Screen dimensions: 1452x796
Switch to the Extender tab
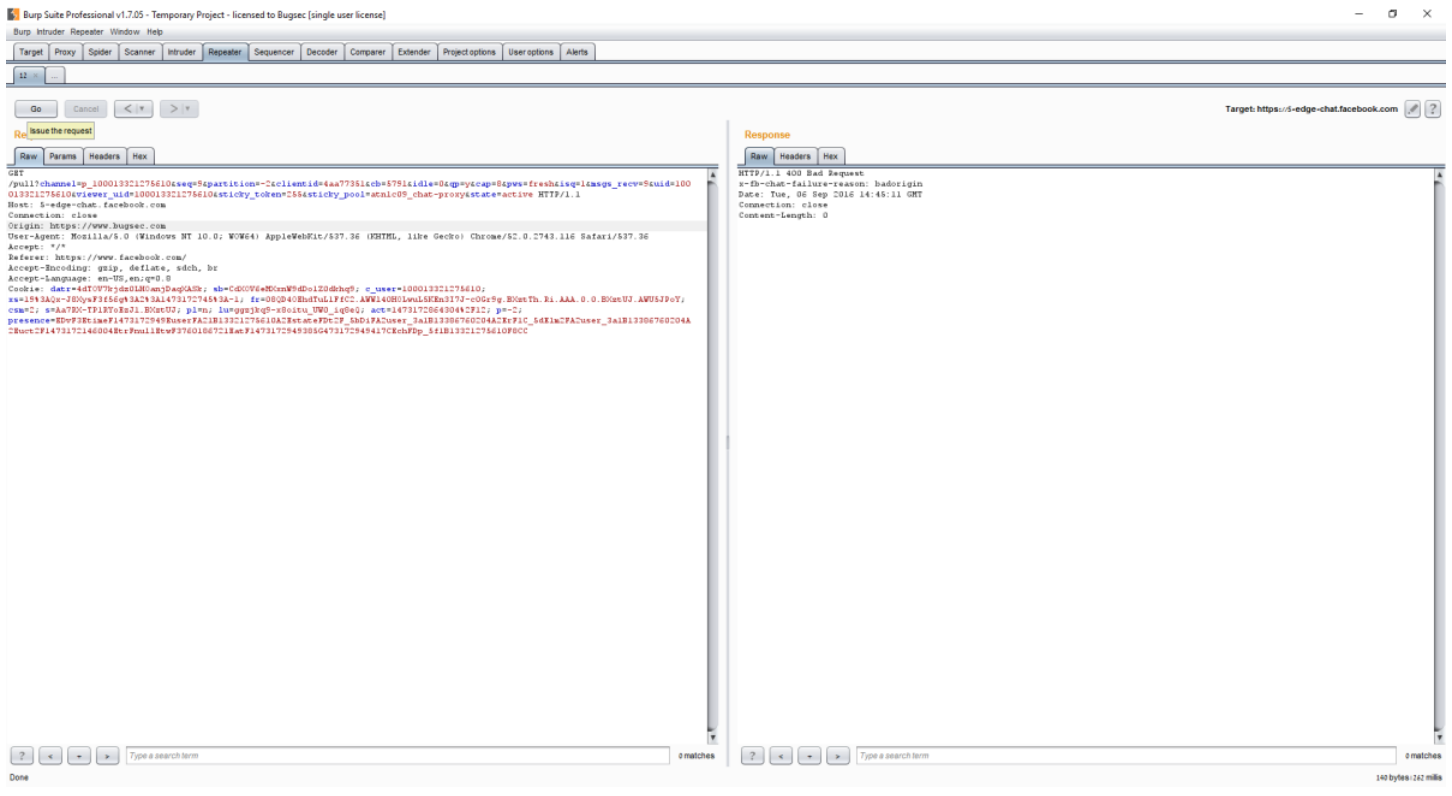click(415, 52)
